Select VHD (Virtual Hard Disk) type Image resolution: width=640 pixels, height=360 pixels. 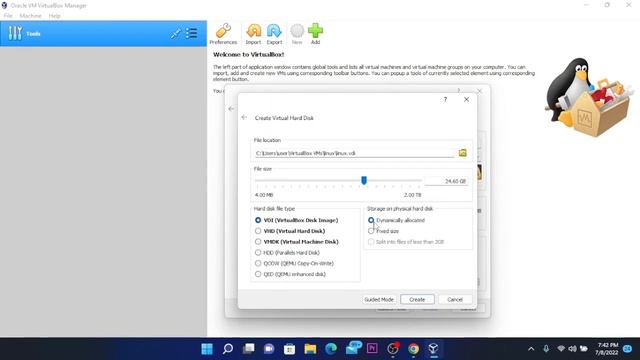click(x=290, y=231)
